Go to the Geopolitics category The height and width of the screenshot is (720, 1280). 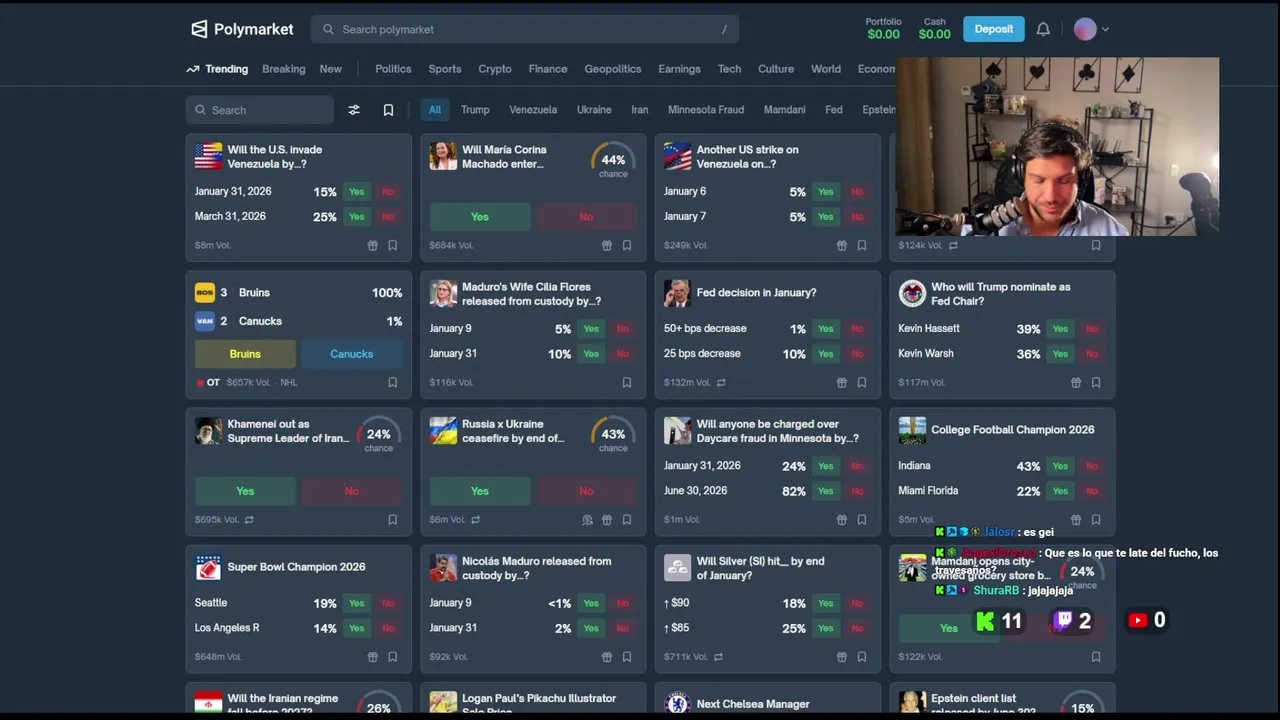pyautogui.click(x=613, y=69)
